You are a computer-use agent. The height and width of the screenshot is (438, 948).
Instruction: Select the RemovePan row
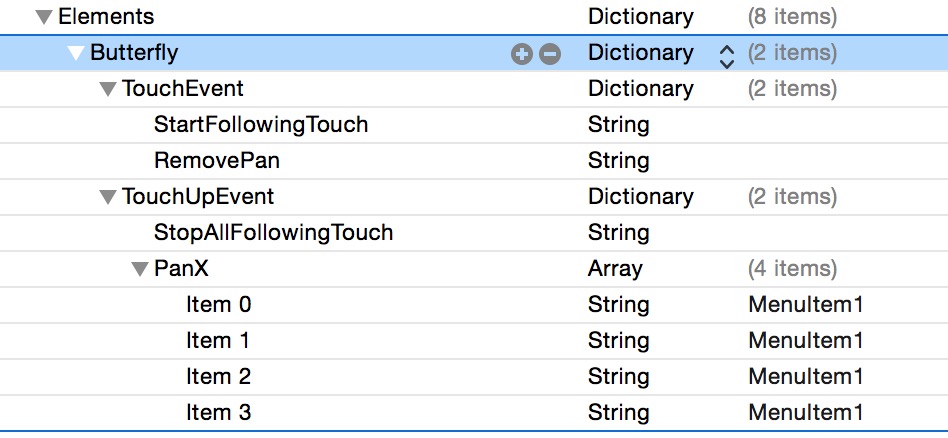tap(217, 161)
